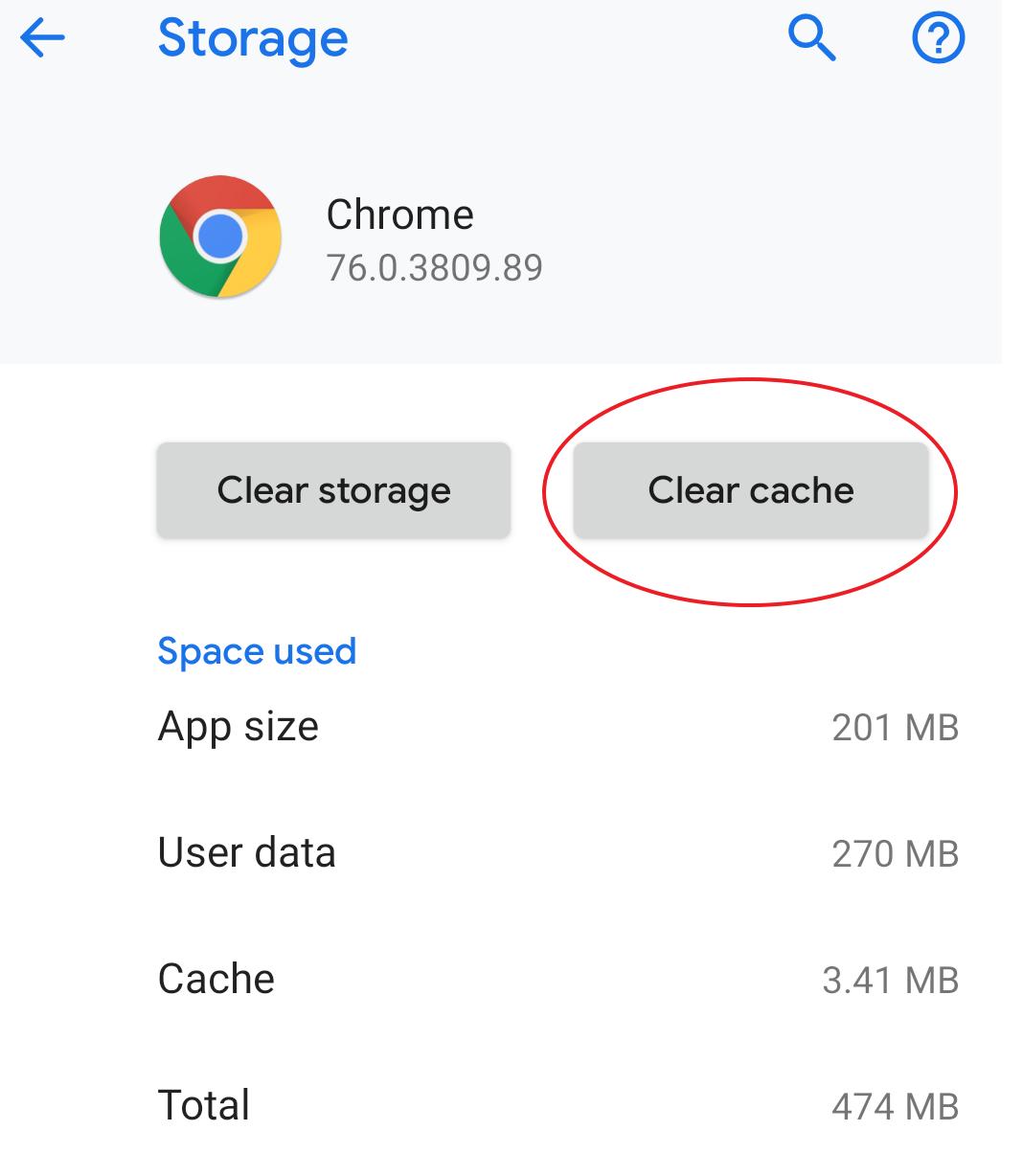The width and height of the screenshot is (1023, 1176).
Task: Tap the Chrome app icon
Action: 220,237
